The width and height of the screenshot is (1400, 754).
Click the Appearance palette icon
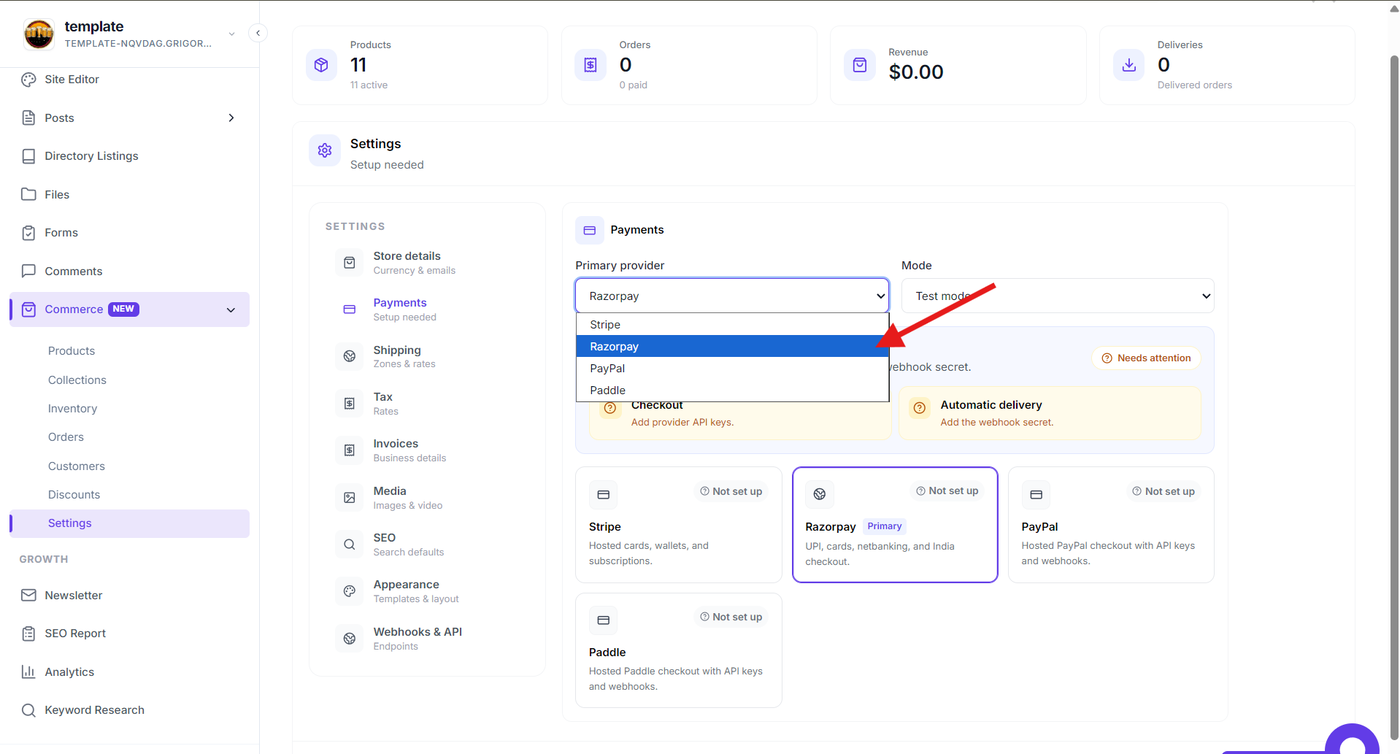click(349, 591)
